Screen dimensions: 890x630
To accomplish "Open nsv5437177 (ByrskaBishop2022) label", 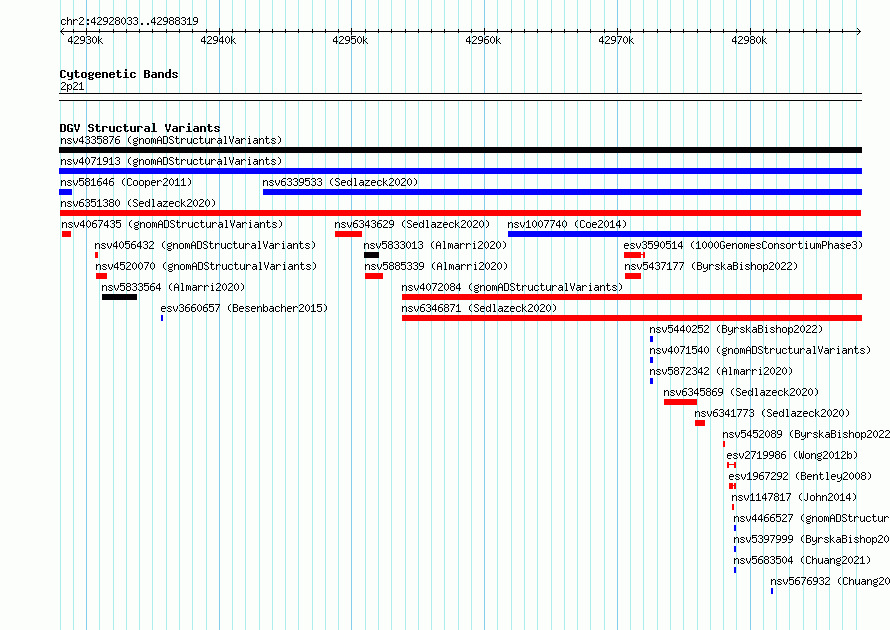I will coord(711,266).
